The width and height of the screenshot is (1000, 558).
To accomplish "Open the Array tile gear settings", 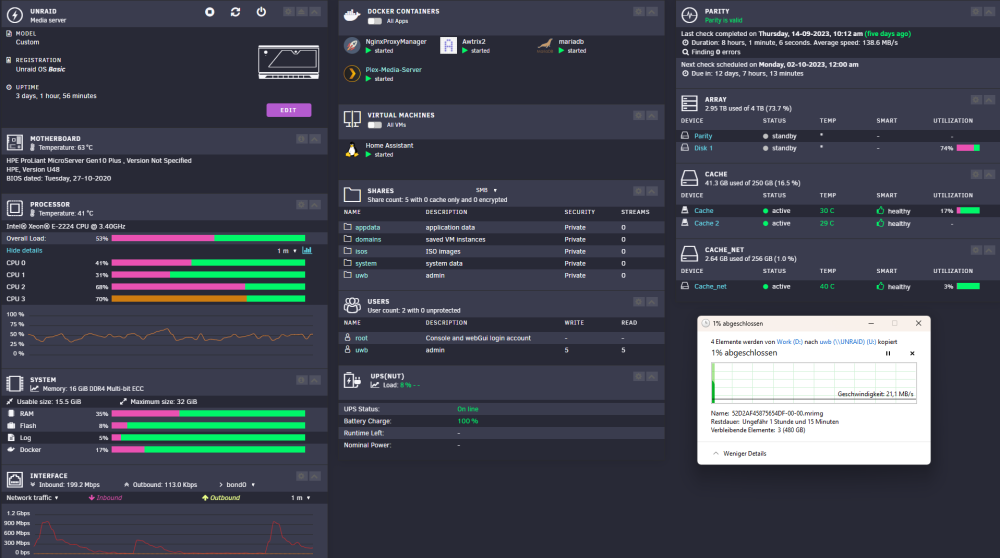I will click(976, 99).
